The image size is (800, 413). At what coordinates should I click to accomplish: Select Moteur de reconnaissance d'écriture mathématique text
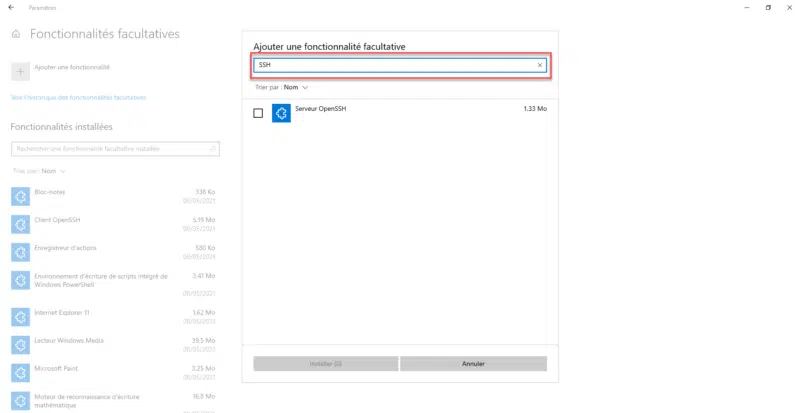click(87, 401)
